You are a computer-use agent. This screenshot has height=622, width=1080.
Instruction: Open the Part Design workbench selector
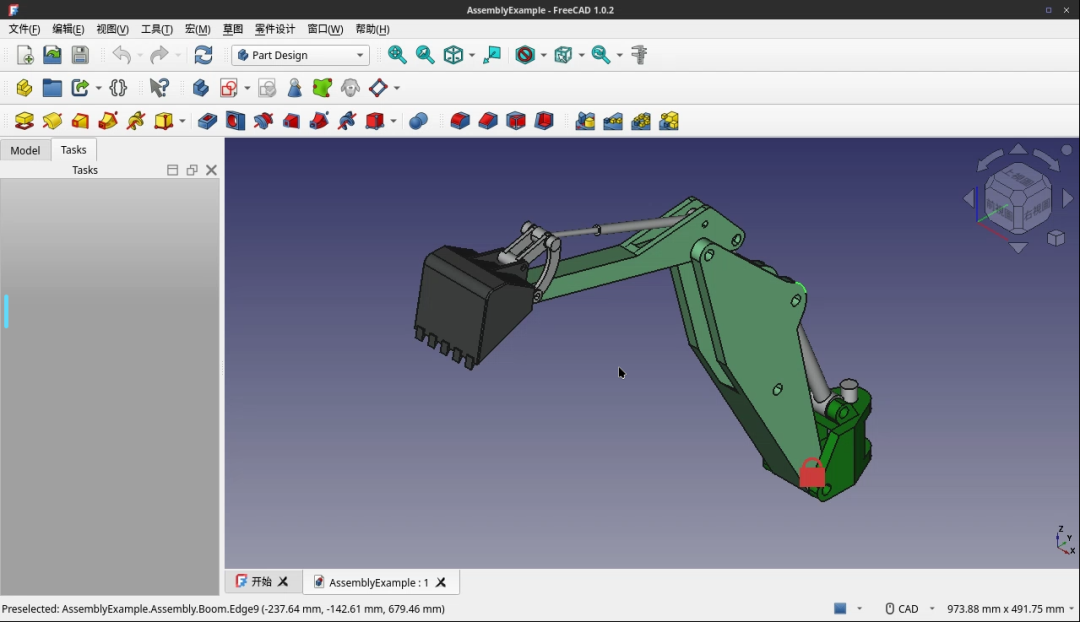300,55
